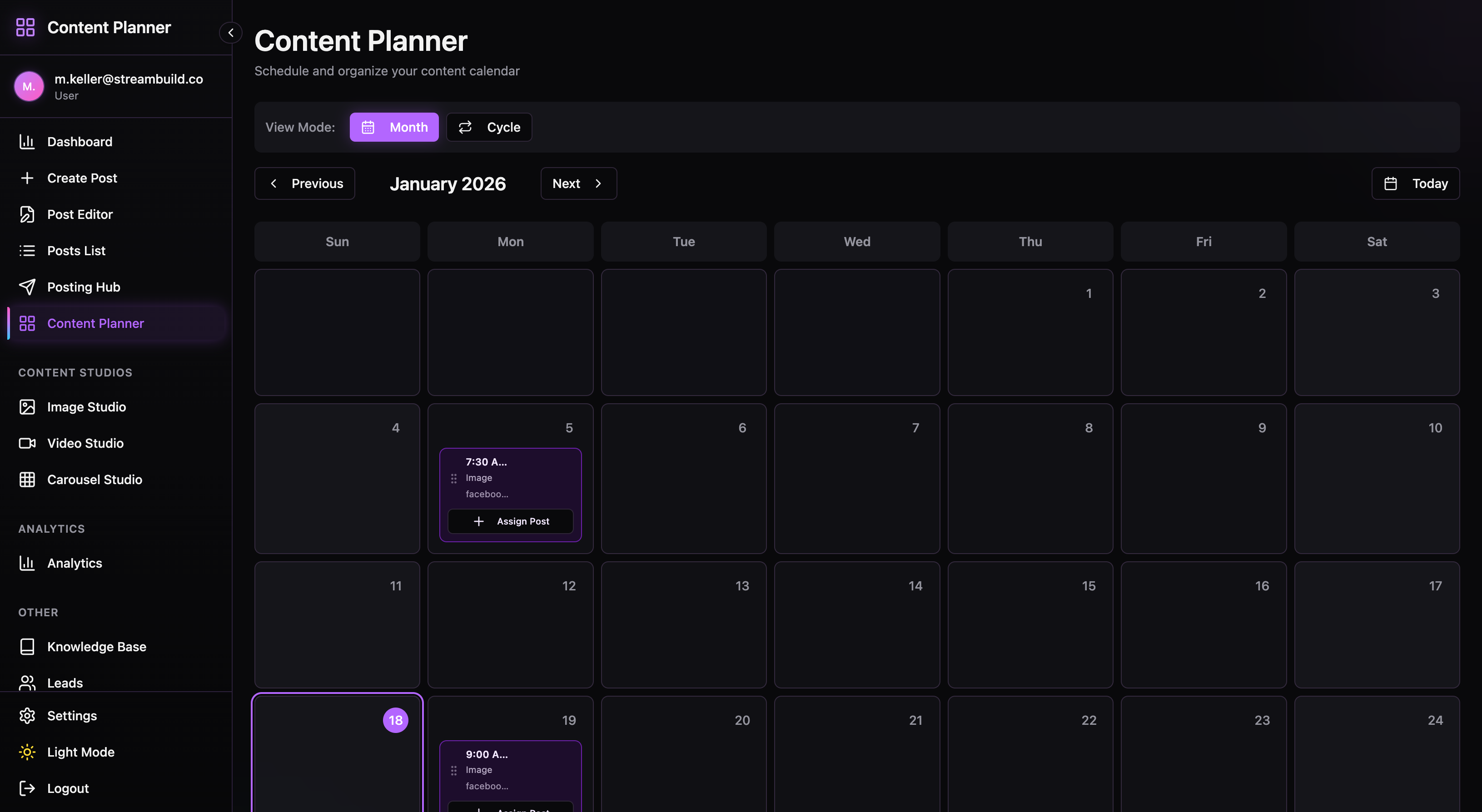Click the Posting Hub paper plane icon

click(x=27, y=287)
